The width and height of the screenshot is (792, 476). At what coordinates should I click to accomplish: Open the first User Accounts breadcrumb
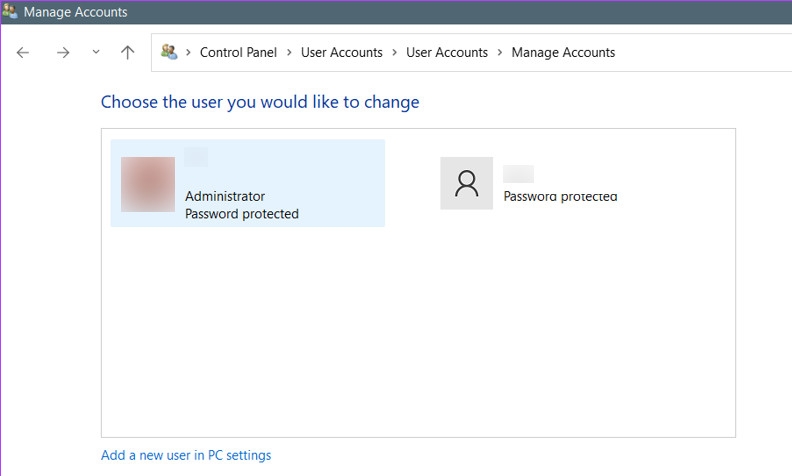341,53
